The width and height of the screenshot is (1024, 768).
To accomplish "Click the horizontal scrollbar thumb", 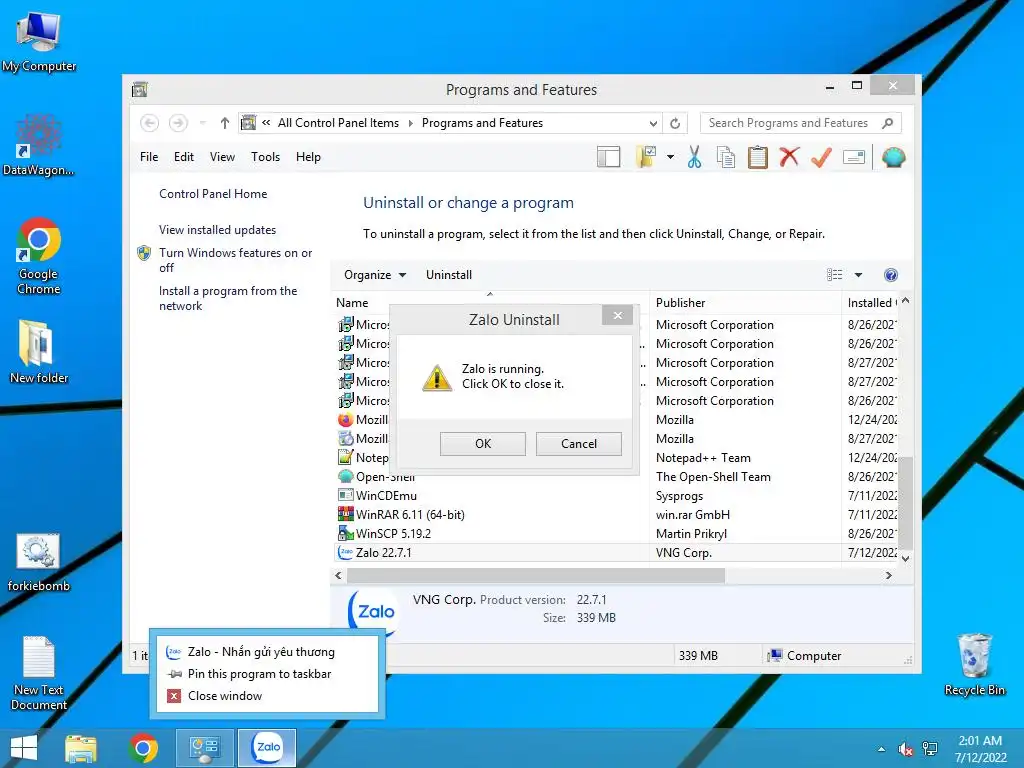I will [x=536, y=575].
